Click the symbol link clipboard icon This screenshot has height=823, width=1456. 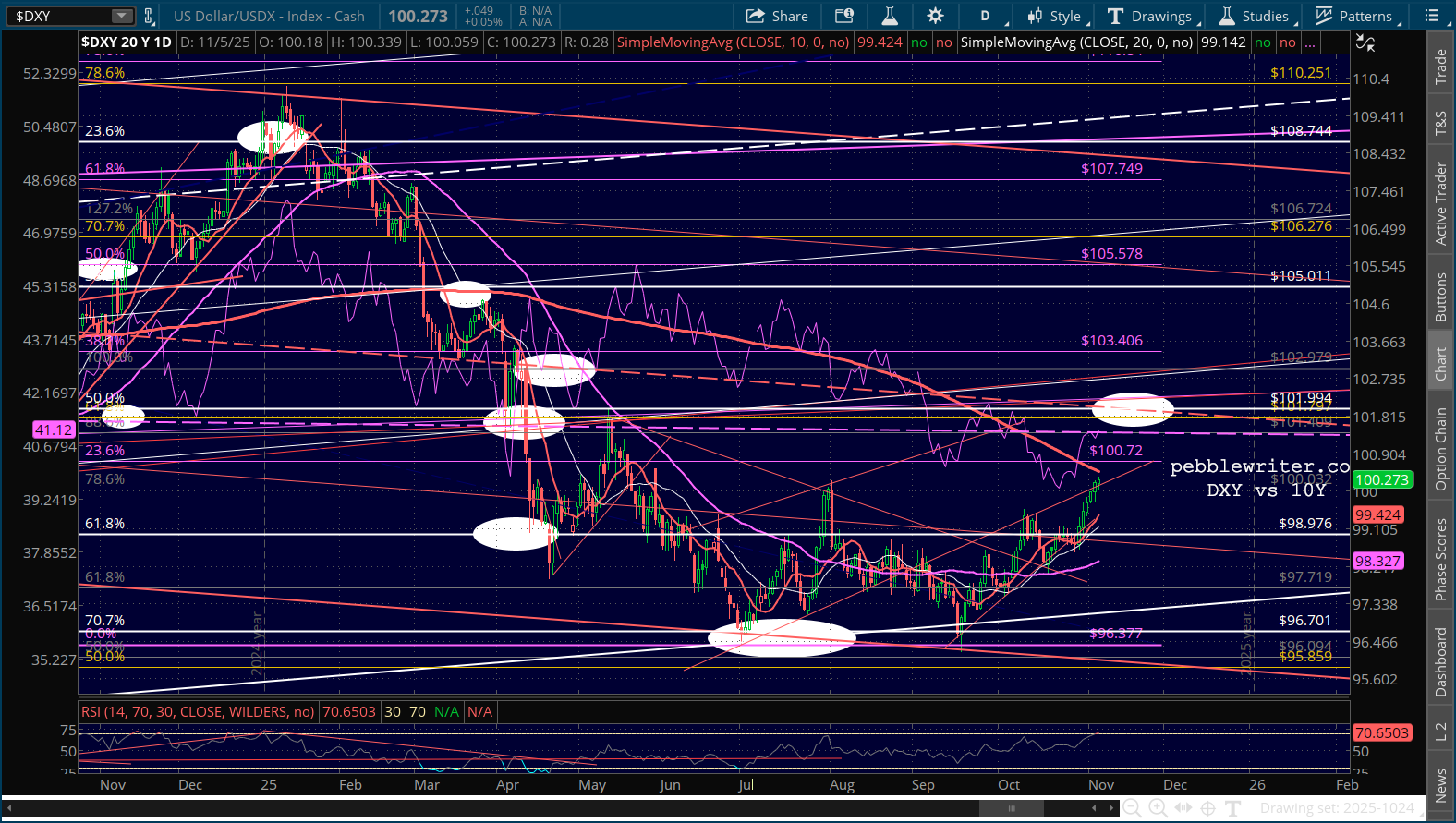tap(148, 16)
